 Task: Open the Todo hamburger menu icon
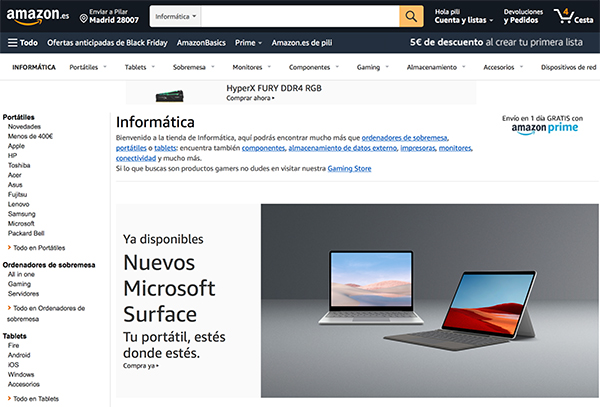(13, 42)
